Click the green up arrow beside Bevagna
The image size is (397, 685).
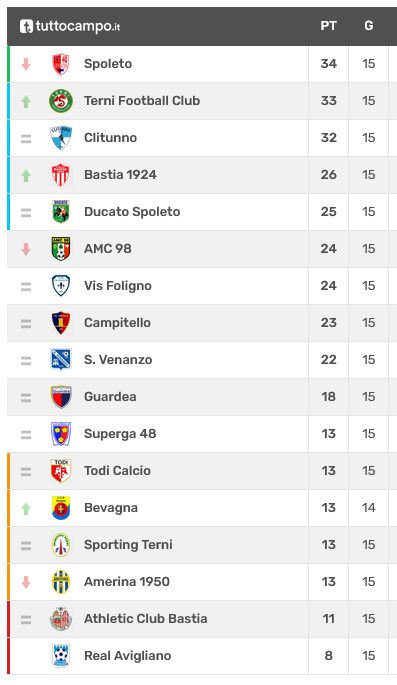tap(26, 509)
